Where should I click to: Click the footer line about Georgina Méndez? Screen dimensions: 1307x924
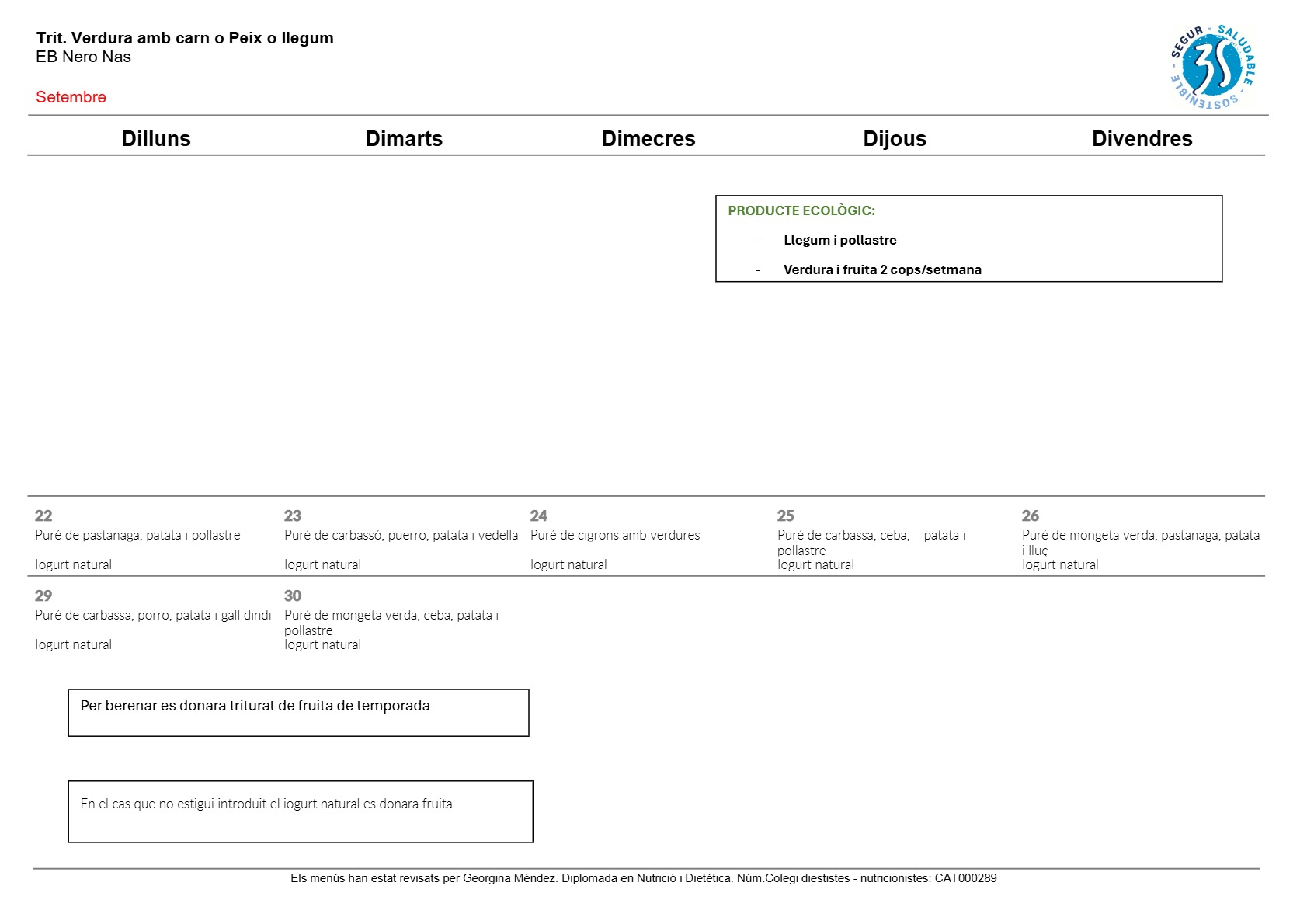pyautogui.click(x=644, y=878)
